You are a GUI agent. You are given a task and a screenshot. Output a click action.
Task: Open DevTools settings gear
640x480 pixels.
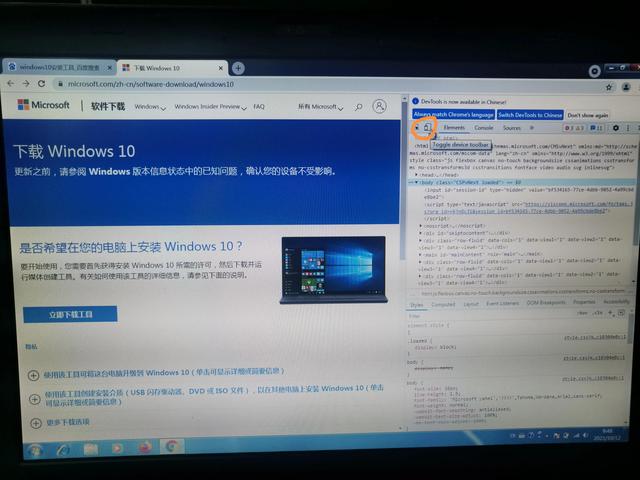click(616, 128)
